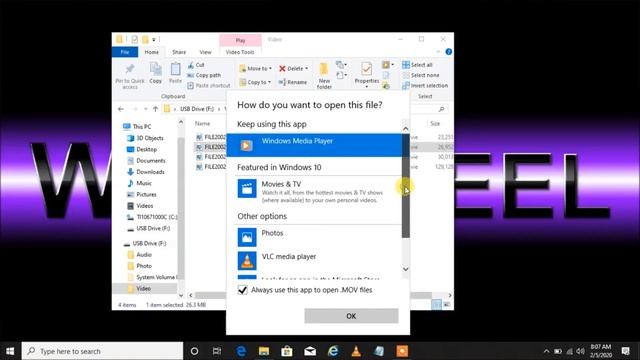Screen dimensions: 640x360
Task: Pick the Photos app icon
Action: click(247, 237)
